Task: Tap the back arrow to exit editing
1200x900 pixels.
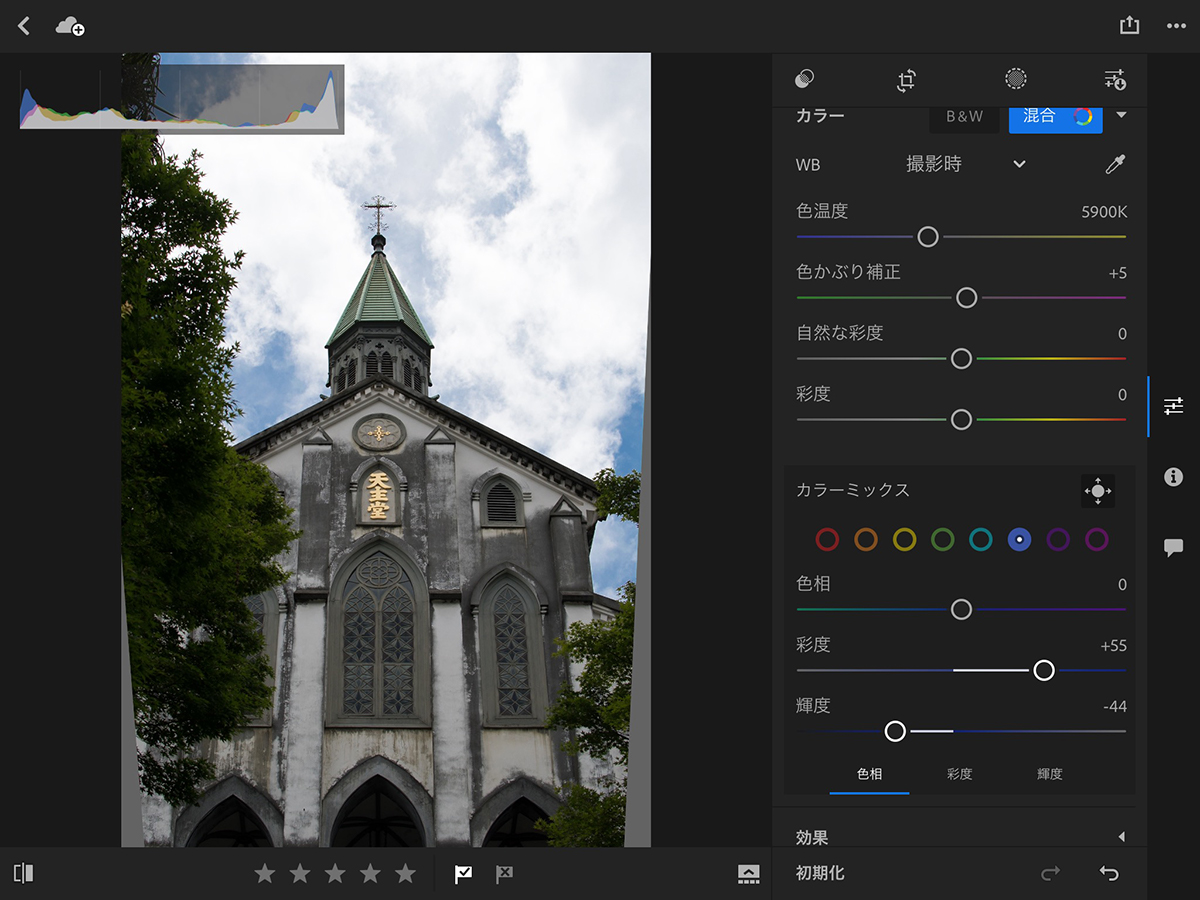Action: click(x=24, y=26)
